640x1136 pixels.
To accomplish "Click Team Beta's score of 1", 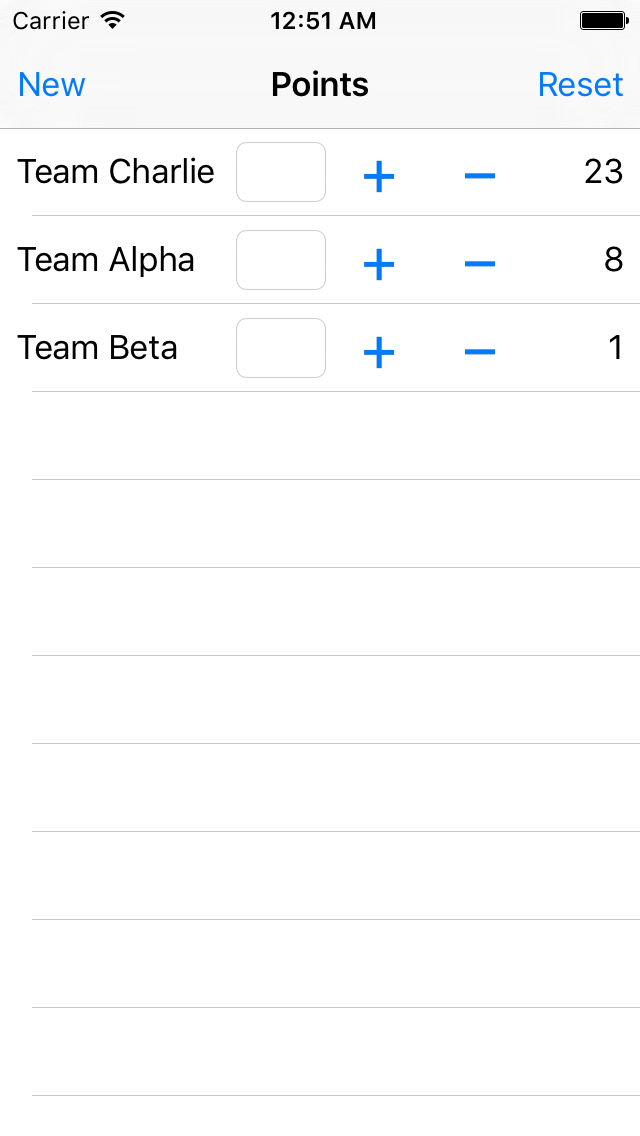I will pyautogui.click(x=615, y=348).
